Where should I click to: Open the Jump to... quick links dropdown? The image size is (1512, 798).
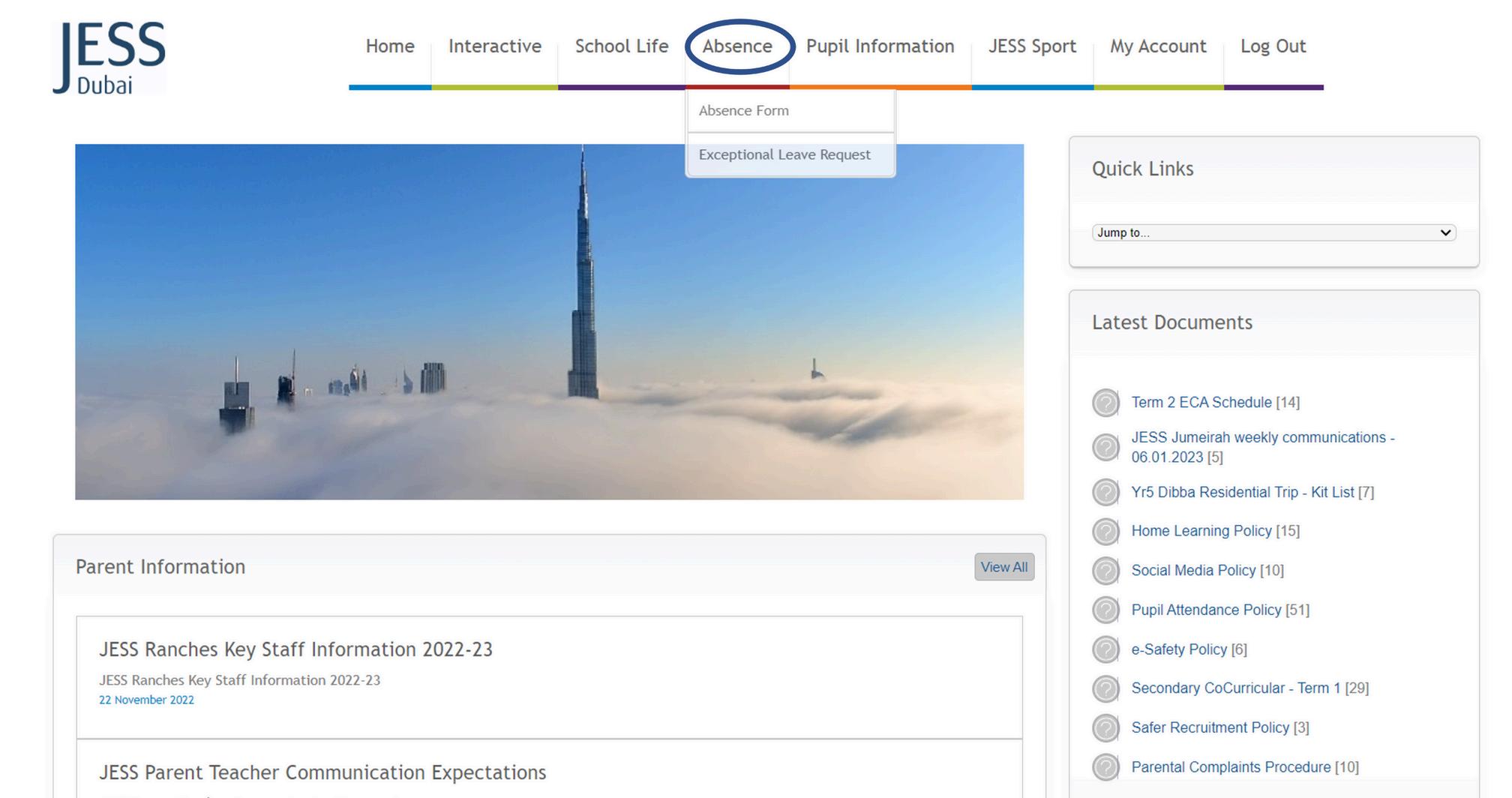1273,232
